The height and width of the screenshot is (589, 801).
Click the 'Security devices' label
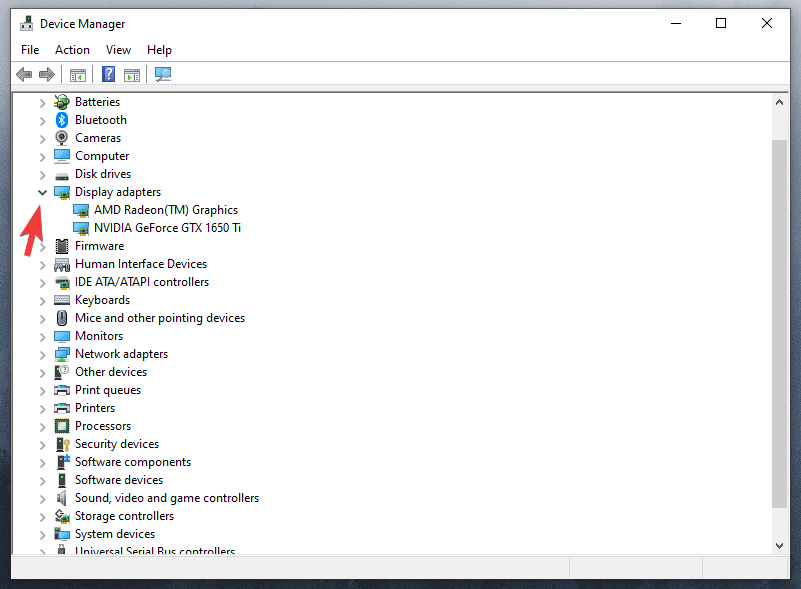[117, 444]
